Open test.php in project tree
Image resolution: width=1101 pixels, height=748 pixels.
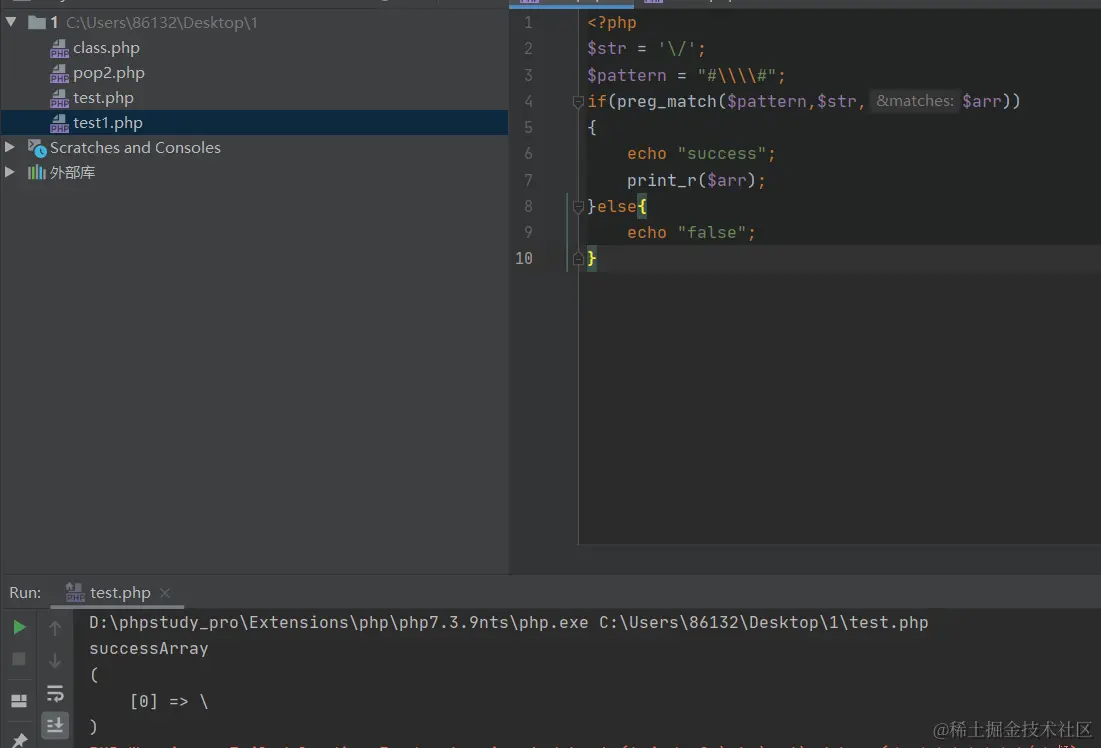[x=103, y=98]
